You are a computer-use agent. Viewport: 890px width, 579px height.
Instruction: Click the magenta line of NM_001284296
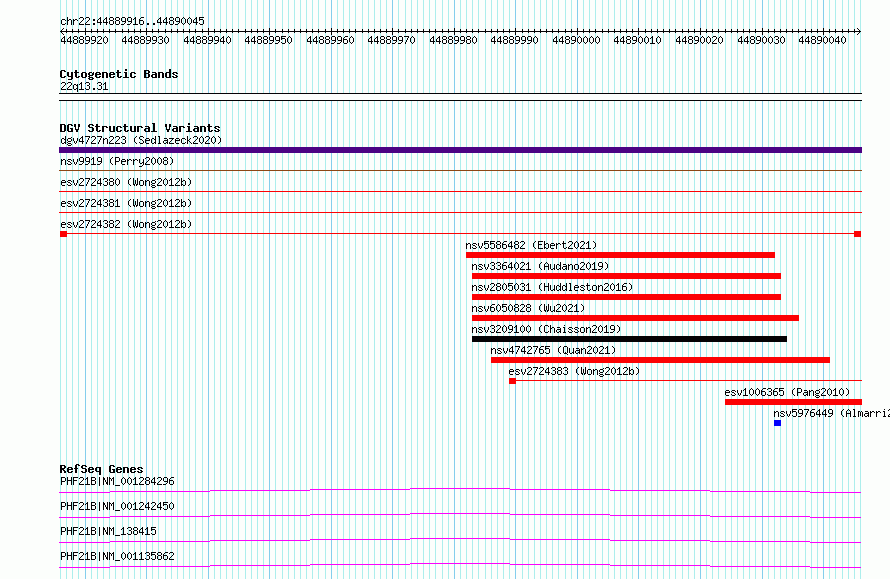tap(460, 490)
